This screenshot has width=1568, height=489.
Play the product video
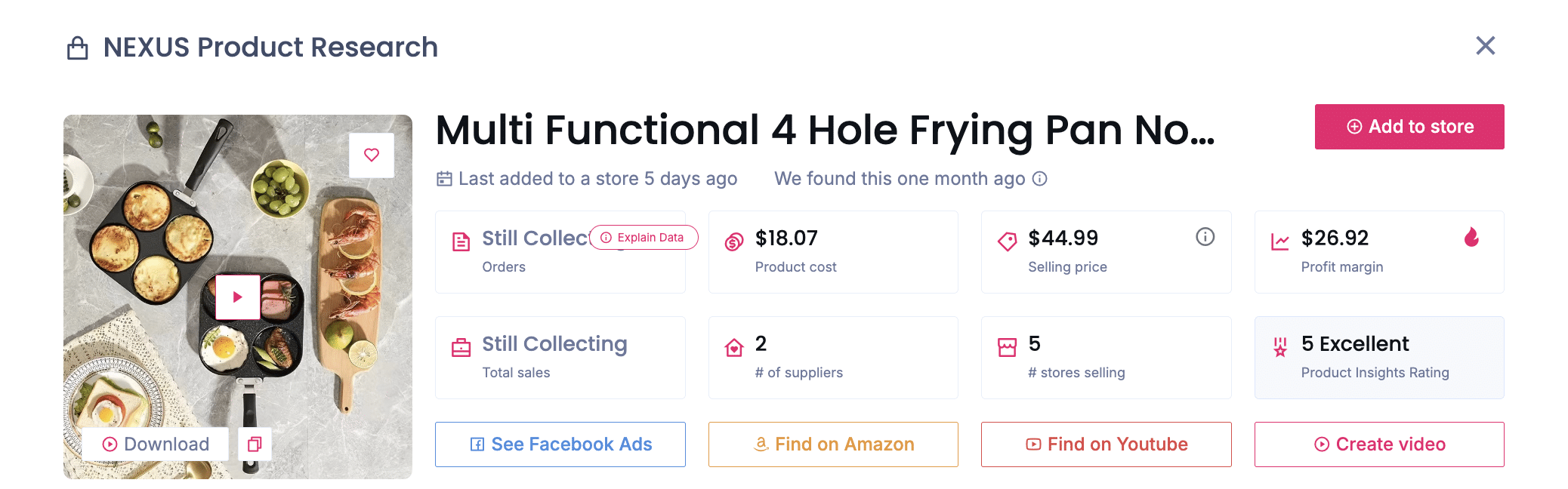pos(237,297)
